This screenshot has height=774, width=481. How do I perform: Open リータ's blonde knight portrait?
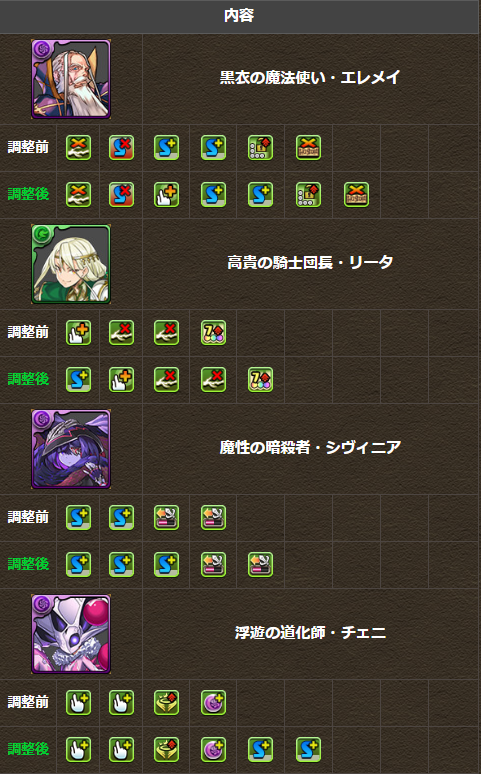tap(71, 264)
